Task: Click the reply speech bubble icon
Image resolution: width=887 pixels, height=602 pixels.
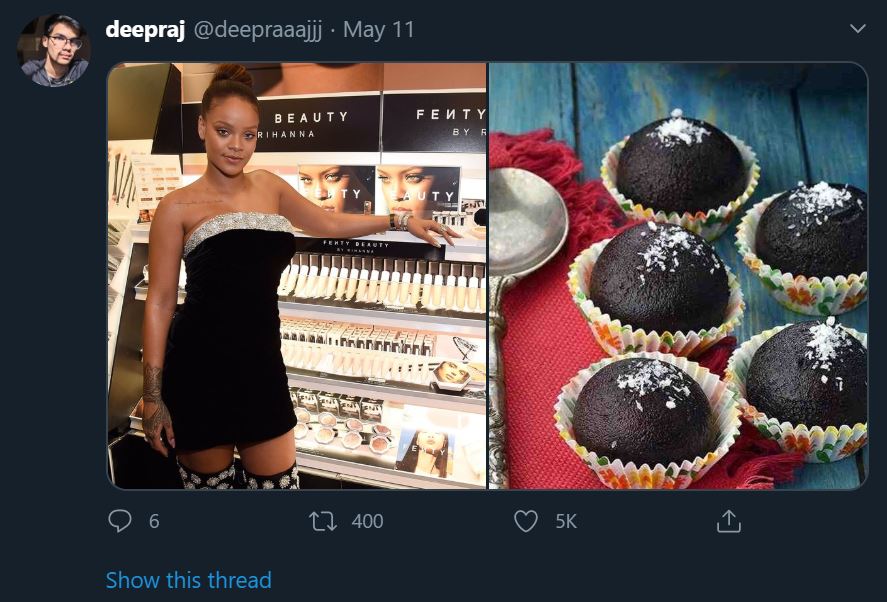Action: 119,521
